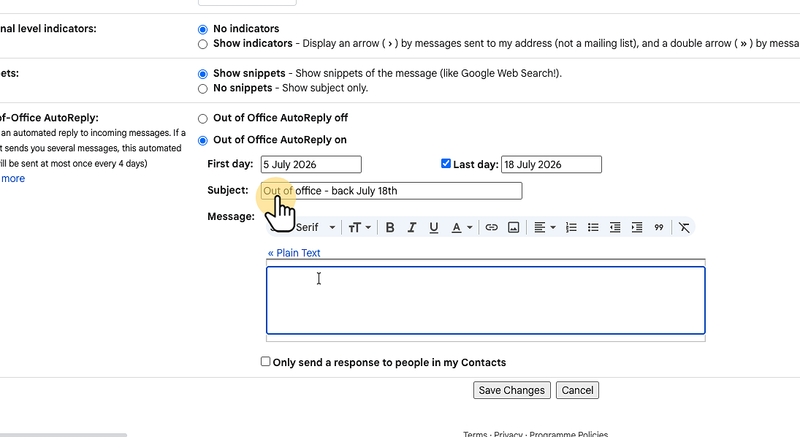Toggle italic formatting in message toolbar

412,227
